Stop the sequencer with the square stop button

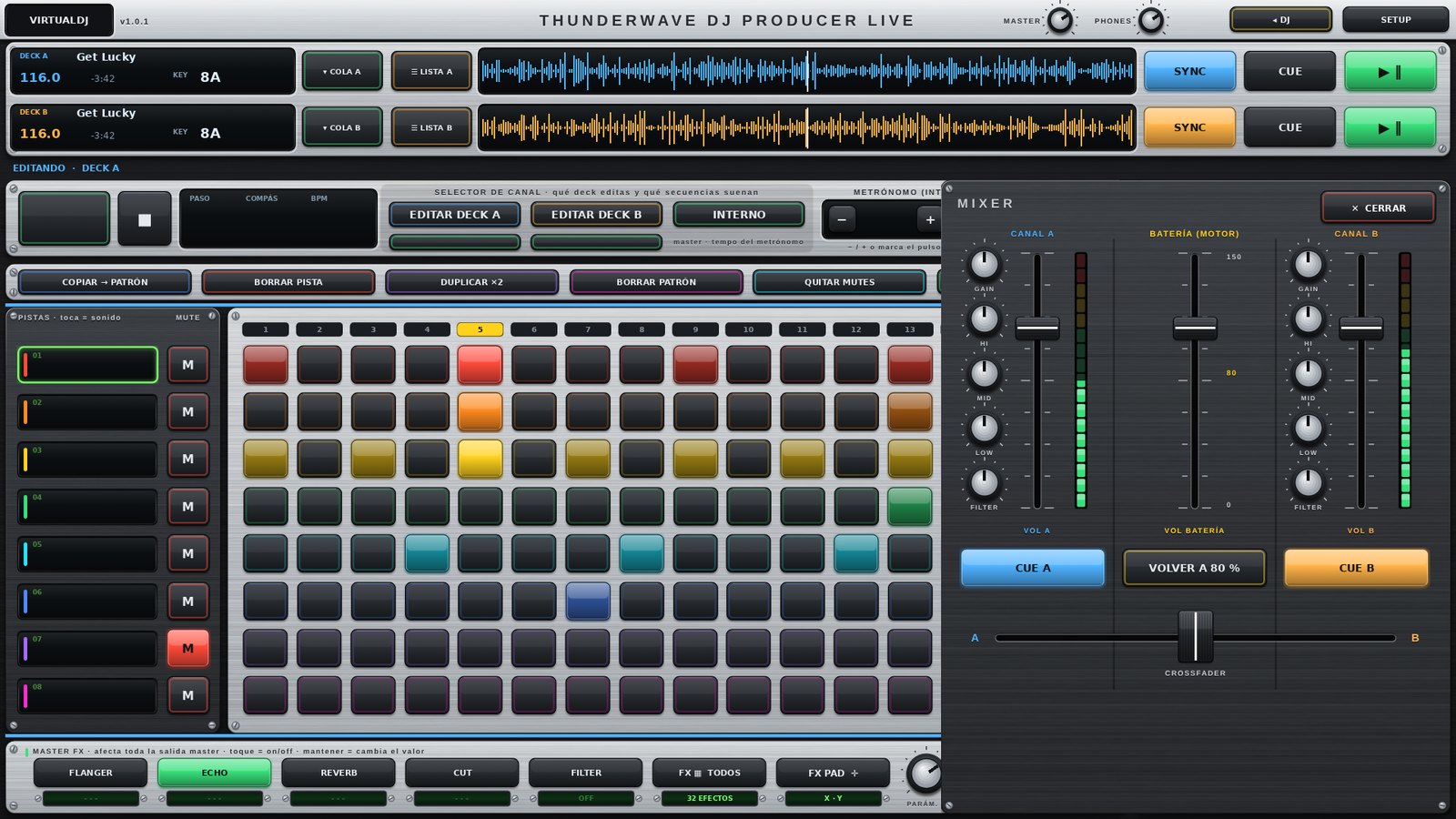pyautogui.click(x=145, y=219)
